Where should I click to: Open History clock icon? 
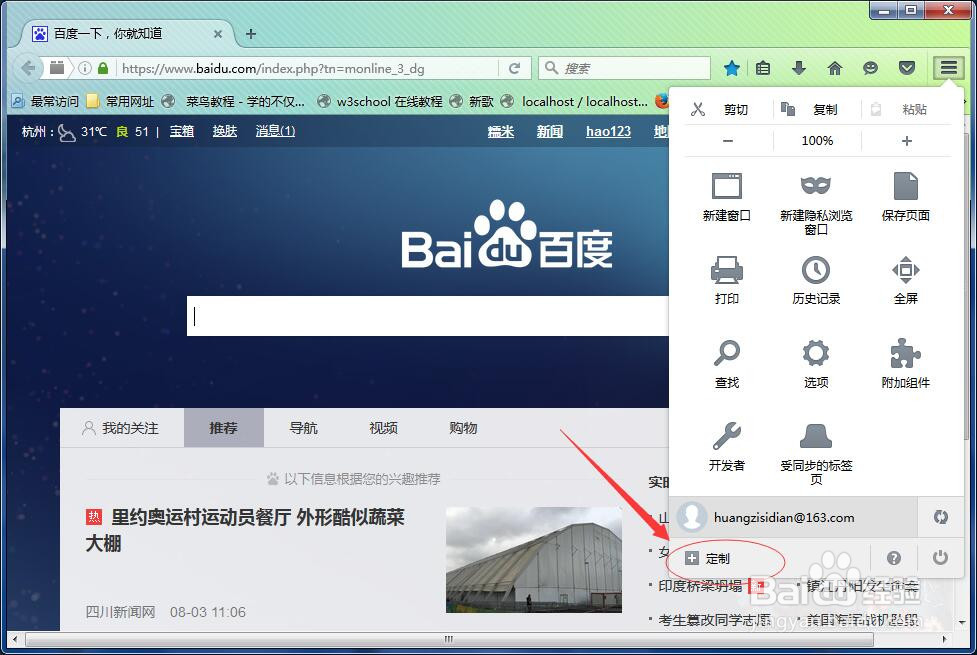[816, 280]
